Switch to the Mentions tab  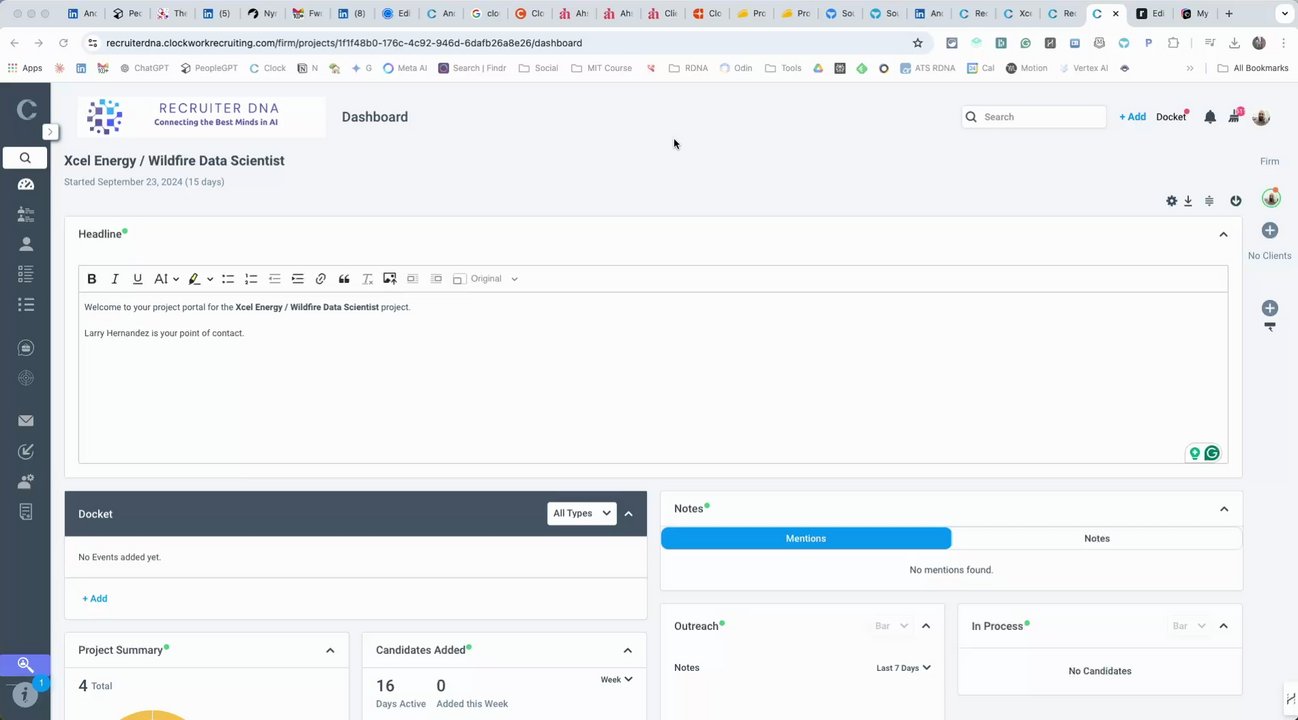[x=806, y=538]
